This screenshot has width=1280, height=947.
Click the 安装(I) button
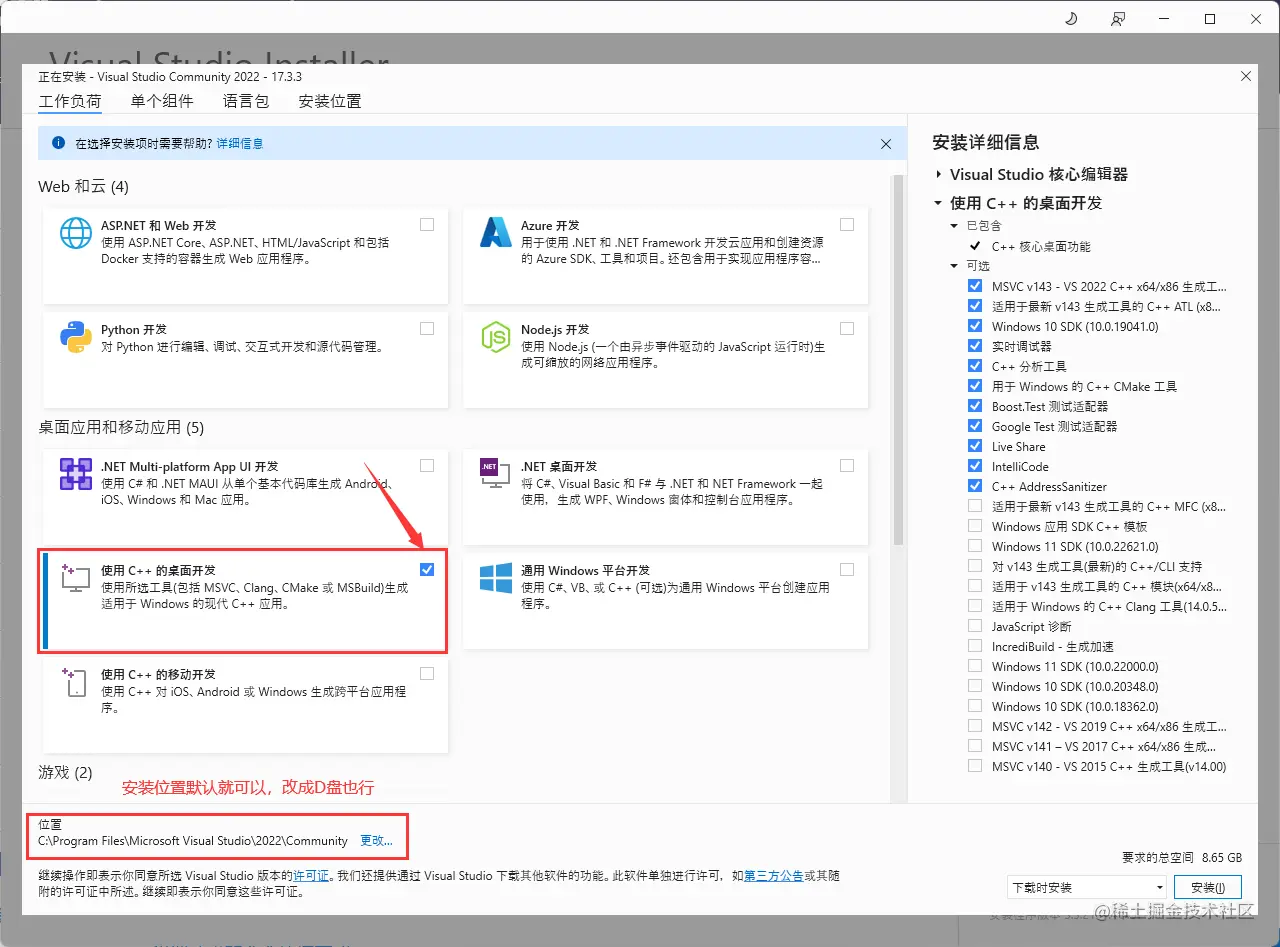coord(1208,887)
